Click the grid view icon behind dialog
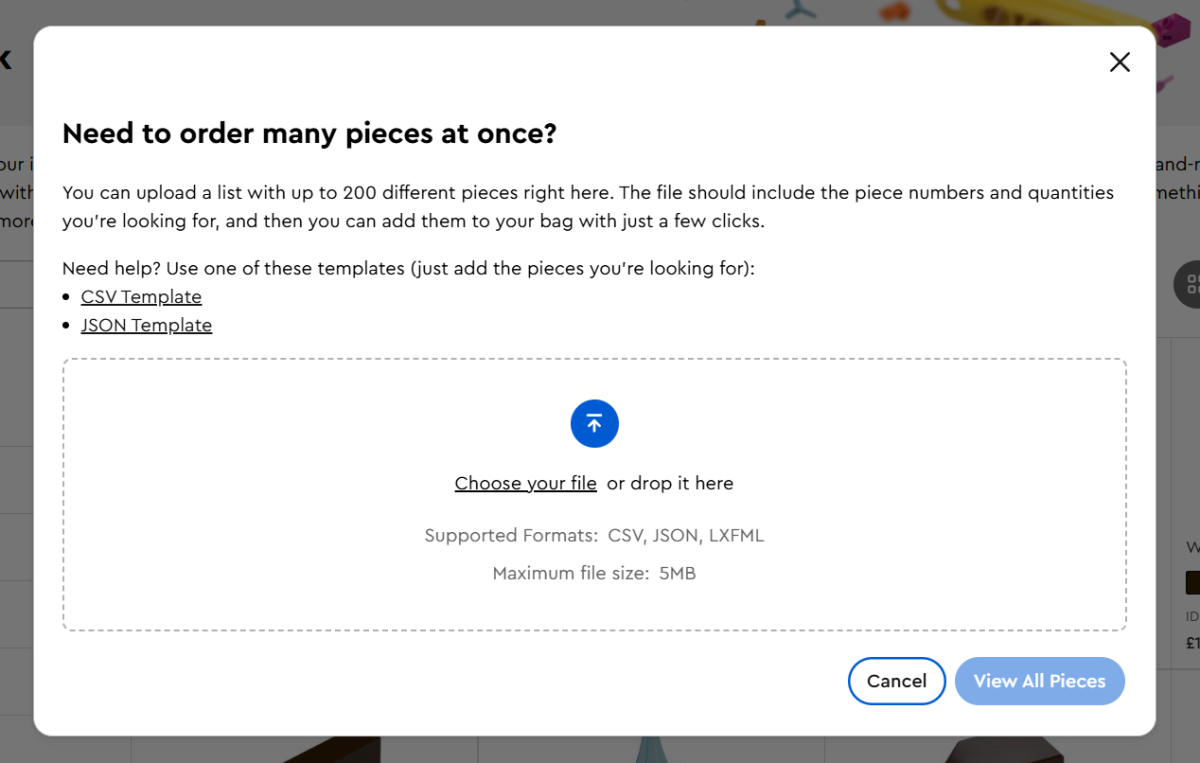 click(x=1190, y=283)
